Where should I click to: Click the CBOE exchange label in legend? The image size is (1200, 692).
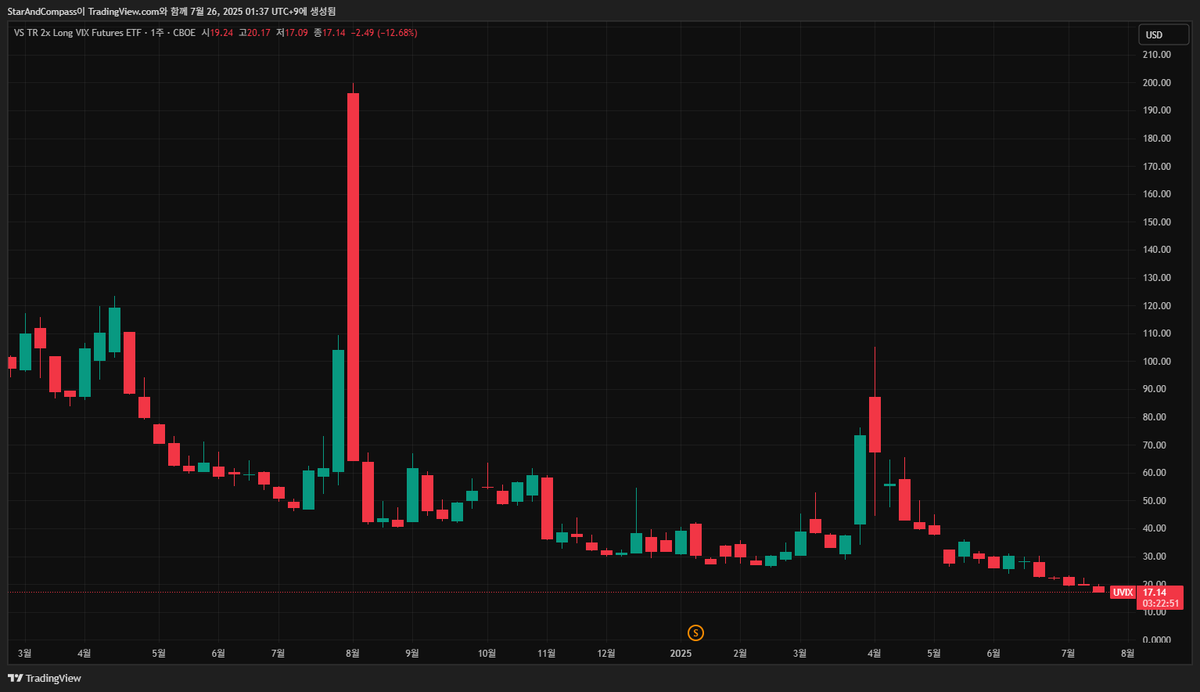pos(184,33)
